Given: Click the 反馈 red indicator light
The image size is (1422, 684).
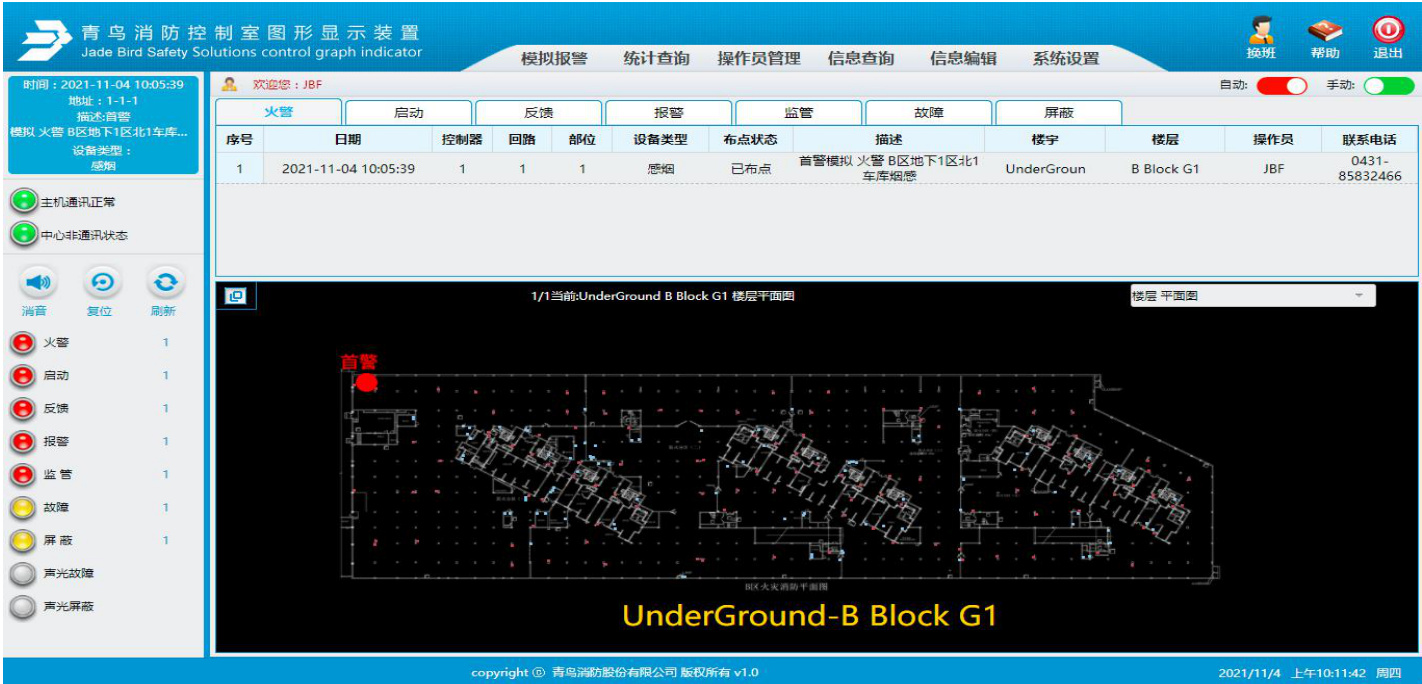Looking at the screenshot, I should tap(22, 409).
